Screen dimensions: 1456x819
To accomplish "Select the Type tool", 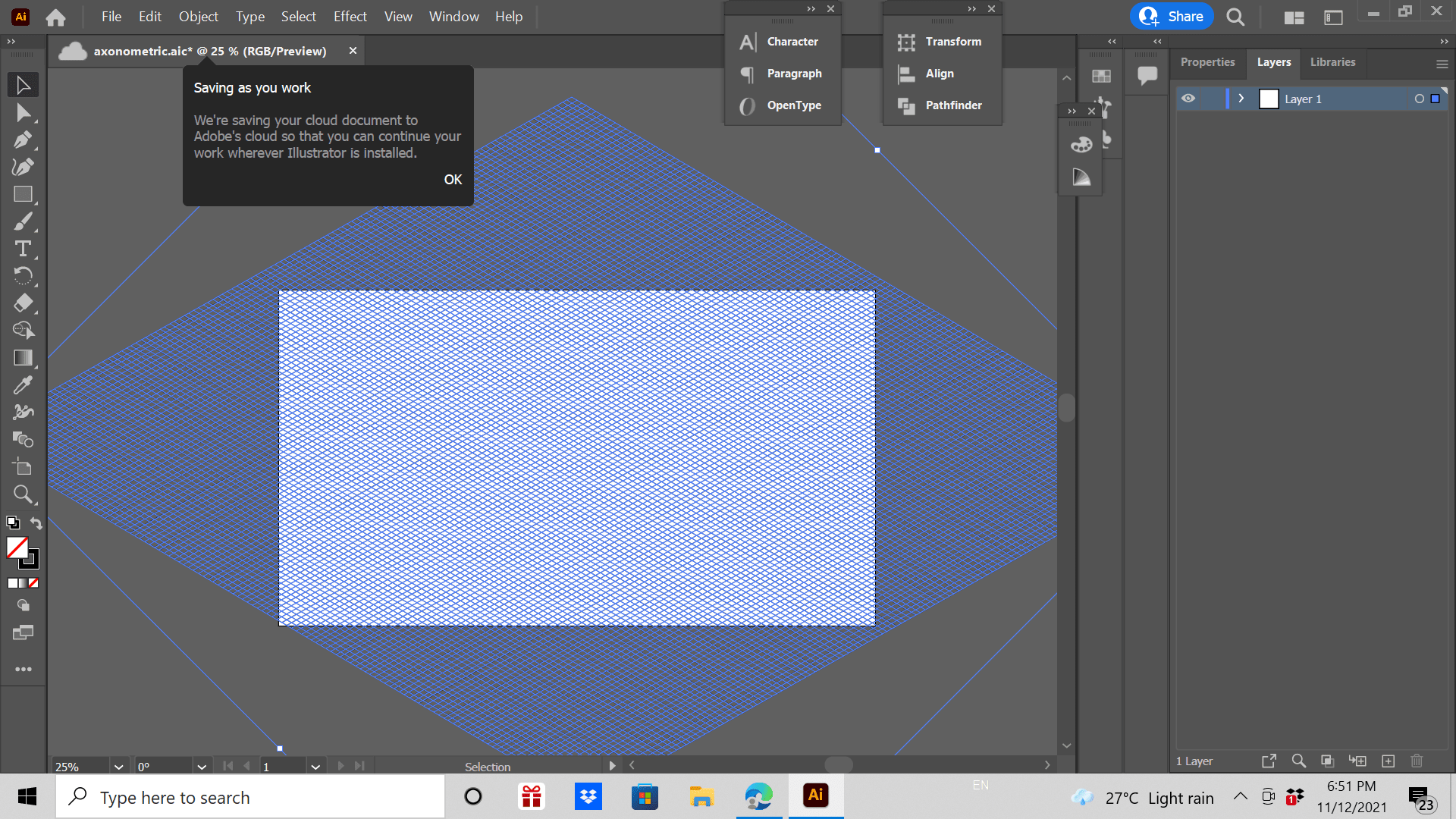I will tap(23, 249).
